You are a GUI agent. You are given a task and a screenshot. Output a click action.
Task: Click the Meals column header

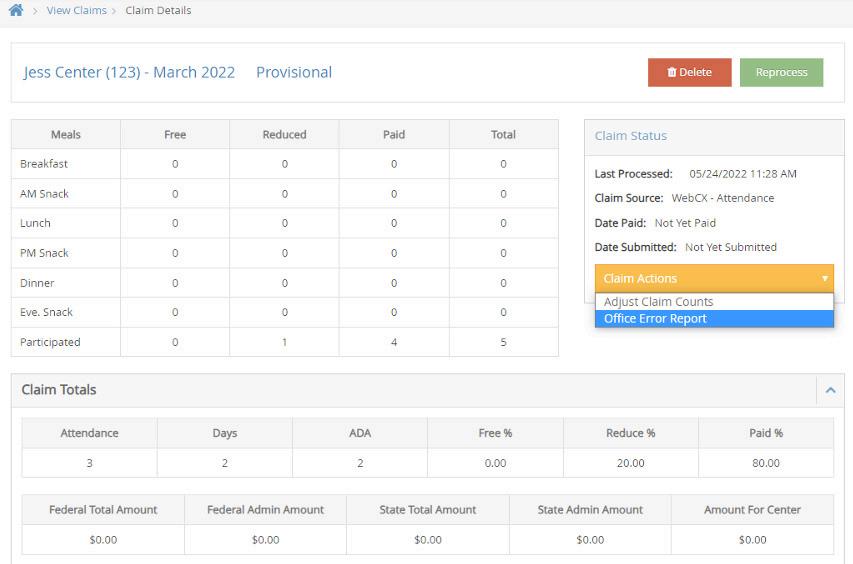tap(66, 134)
